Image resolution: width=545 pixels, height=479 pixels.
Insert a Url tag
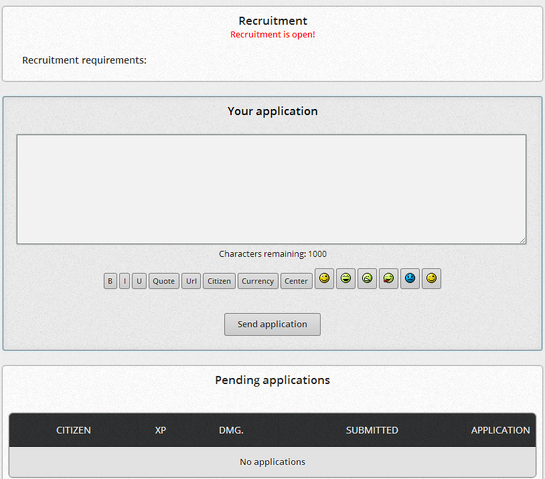(191, 281)
